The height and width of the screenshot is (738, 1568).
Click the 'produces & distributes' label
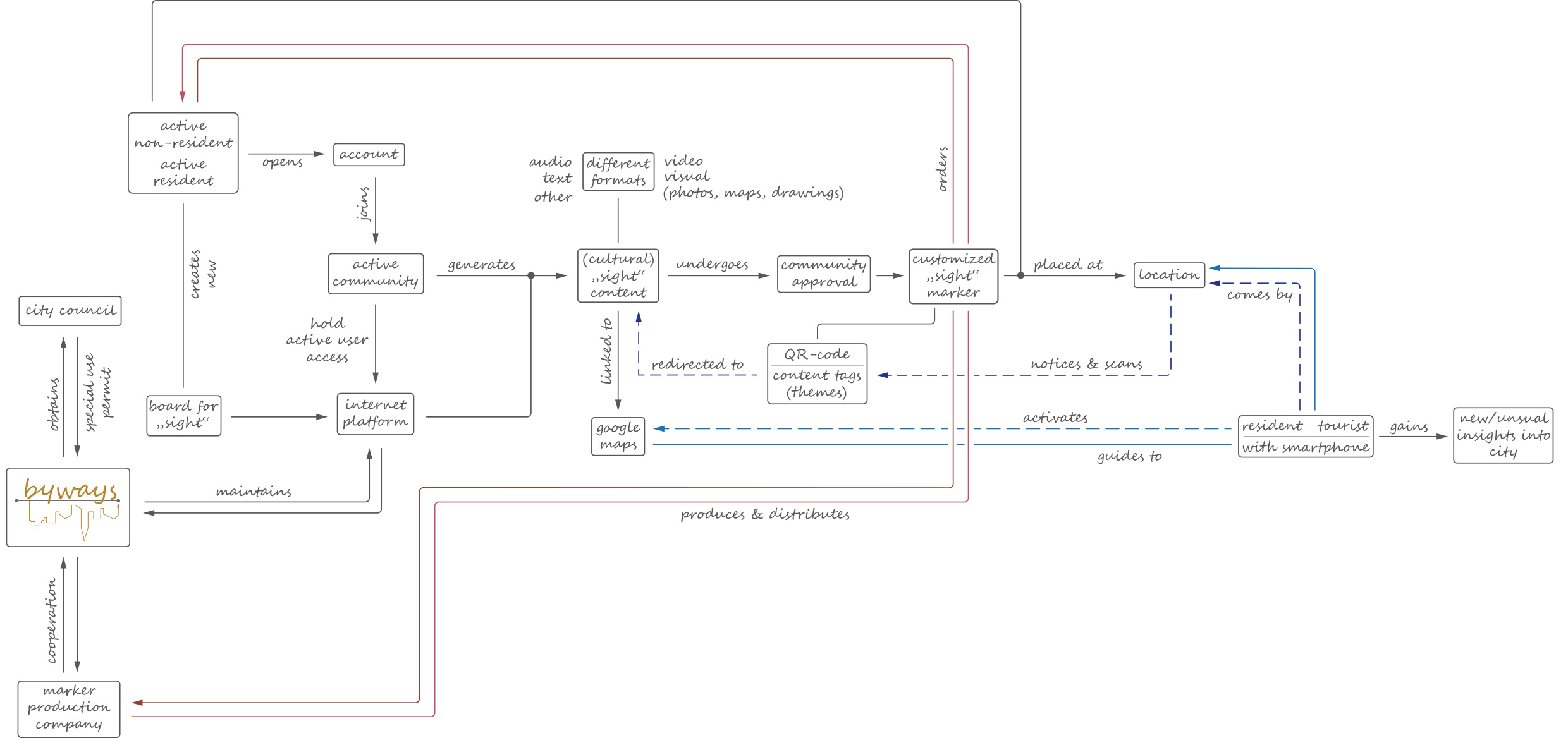click(765, 515)
